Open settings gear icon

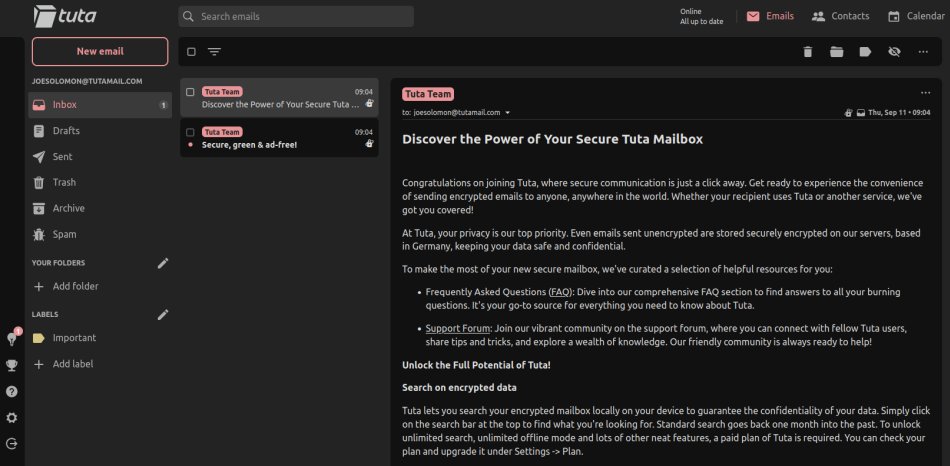pos(12,418)
